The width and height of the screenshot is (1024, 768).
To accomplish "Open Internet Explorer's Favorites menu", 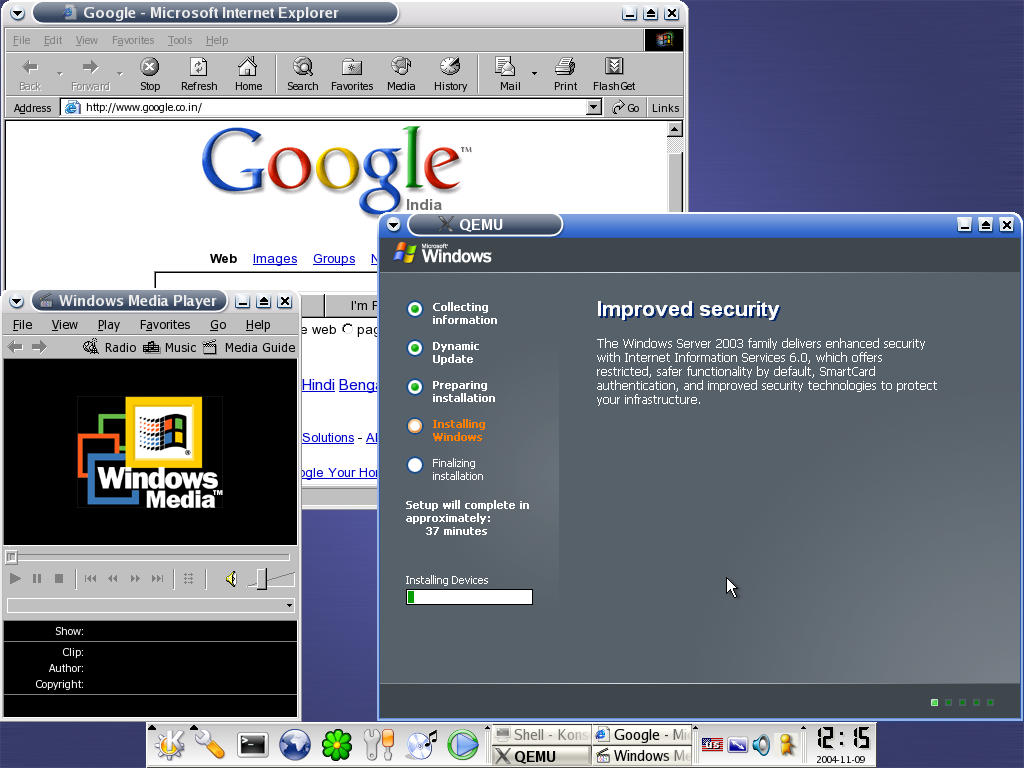I will pyautogui.click(x=133, y=40).
